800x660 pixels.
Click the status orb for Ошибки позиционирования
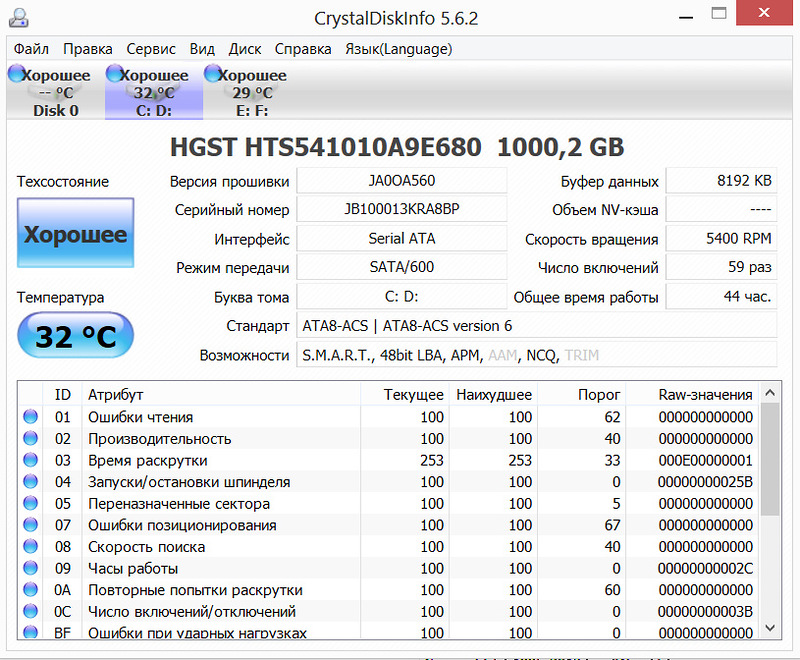31,525
